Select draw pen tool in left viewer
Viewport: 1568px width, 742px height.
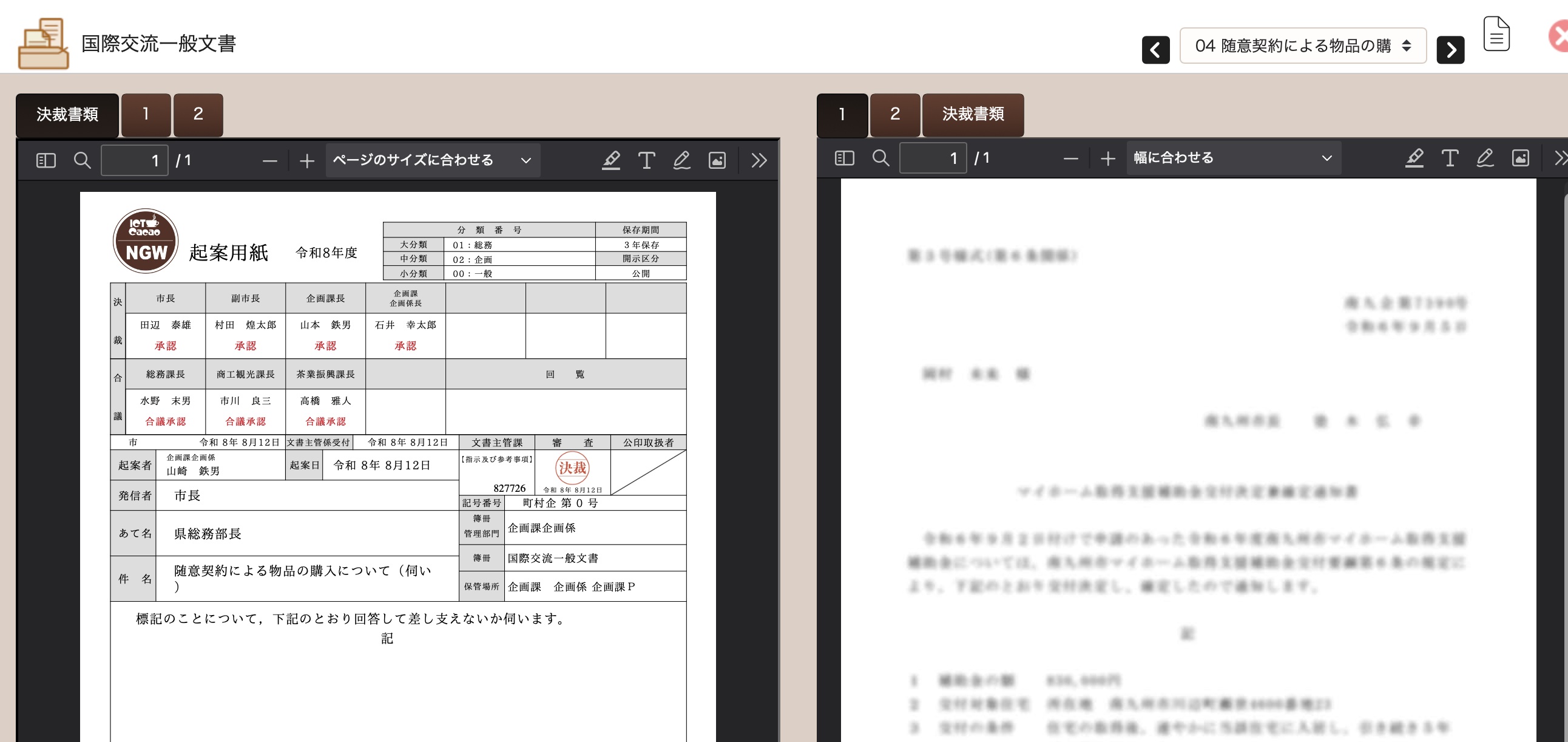click(681, 160)
